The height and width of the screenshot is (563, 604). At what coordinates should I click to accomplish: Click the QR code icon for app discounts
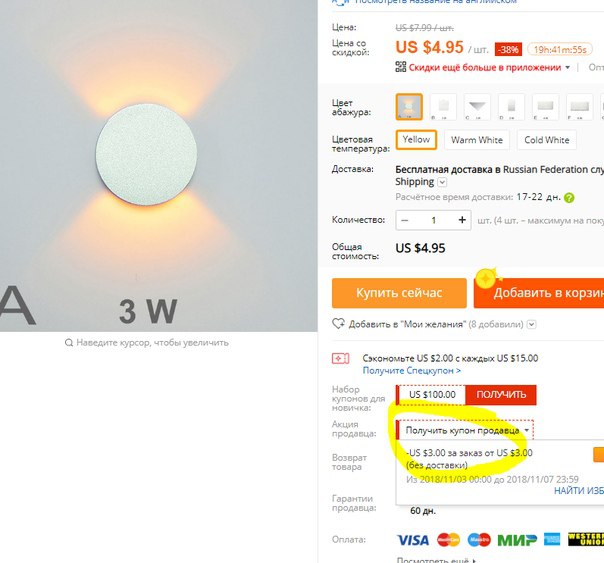pyautogui.click(x=401, y=67)
